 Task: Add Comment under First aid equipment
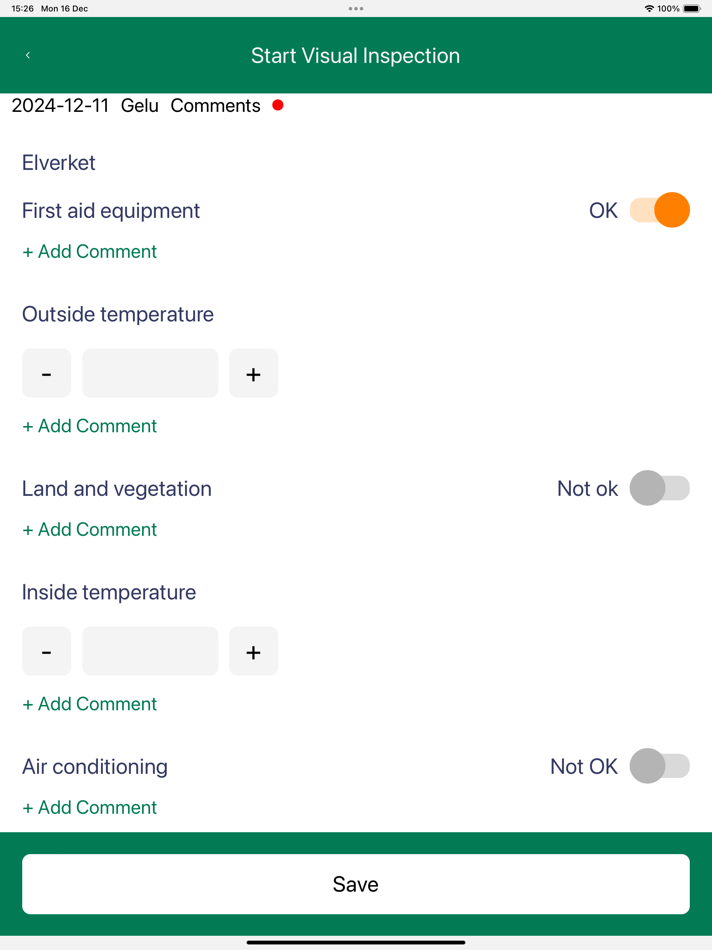tap(90, 251)
